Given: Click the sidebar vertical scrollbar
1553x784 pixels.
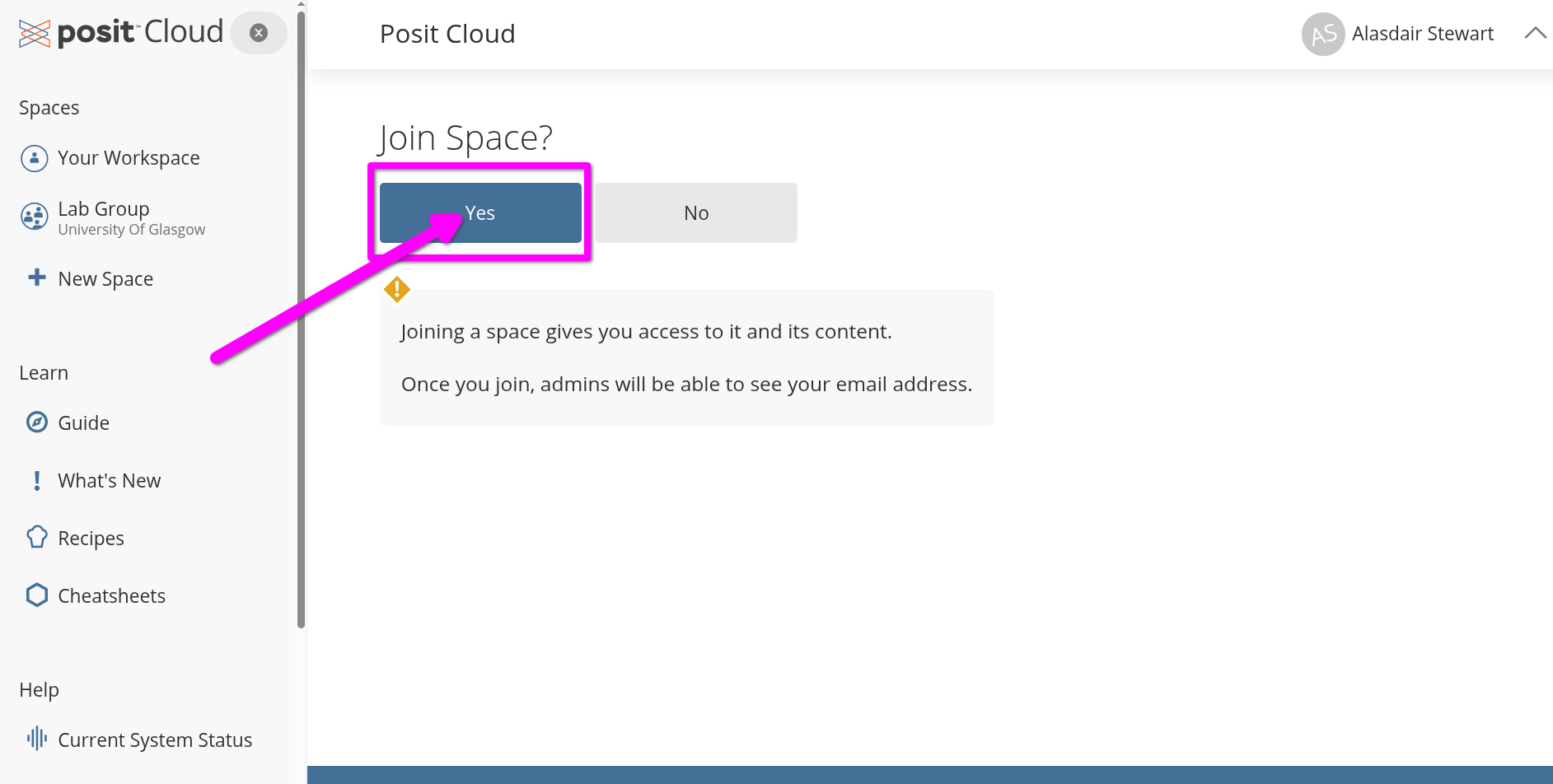Looking at the screenshot, I should pyautogui.click(x=301, y=329).
